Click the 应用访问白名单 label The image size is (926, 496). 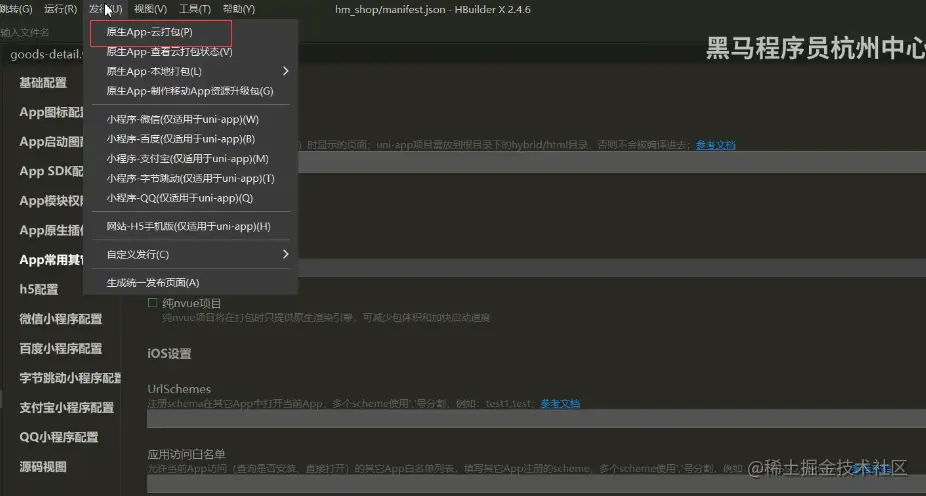click(187, 454)
